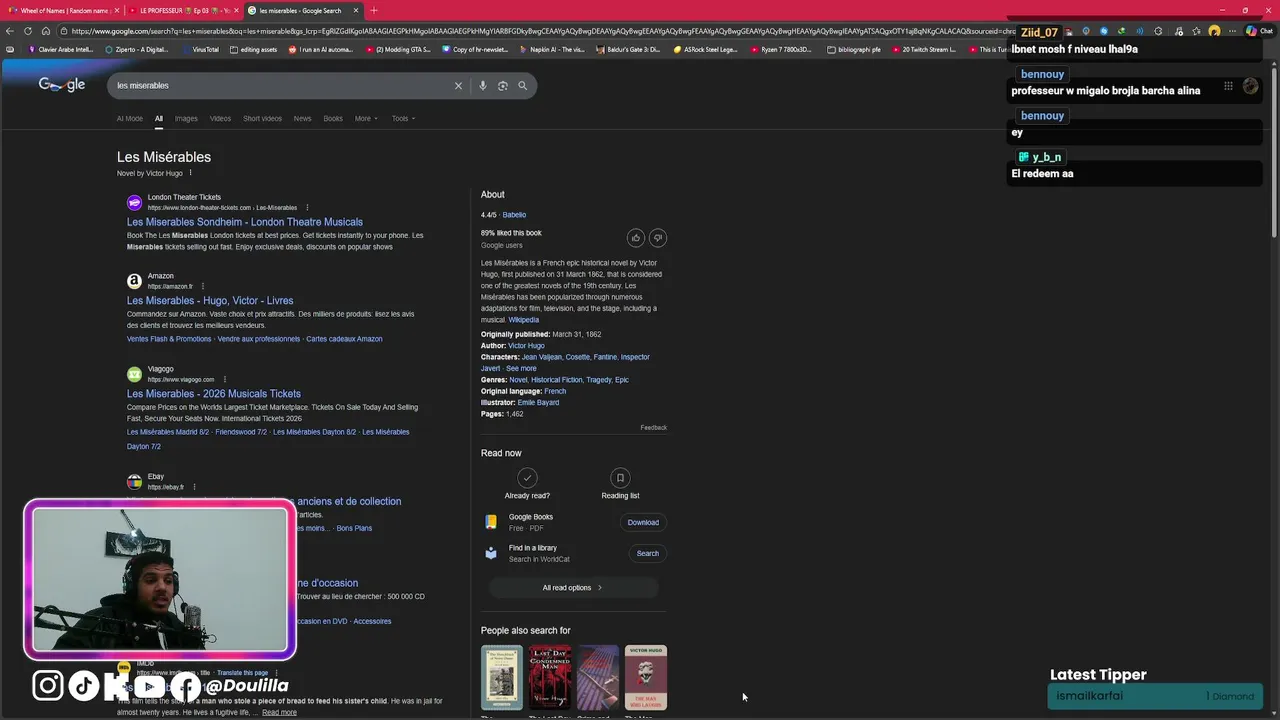Click Read more on the IMDb snippet
Screen dimensions: 1280x720
(279, 713)
